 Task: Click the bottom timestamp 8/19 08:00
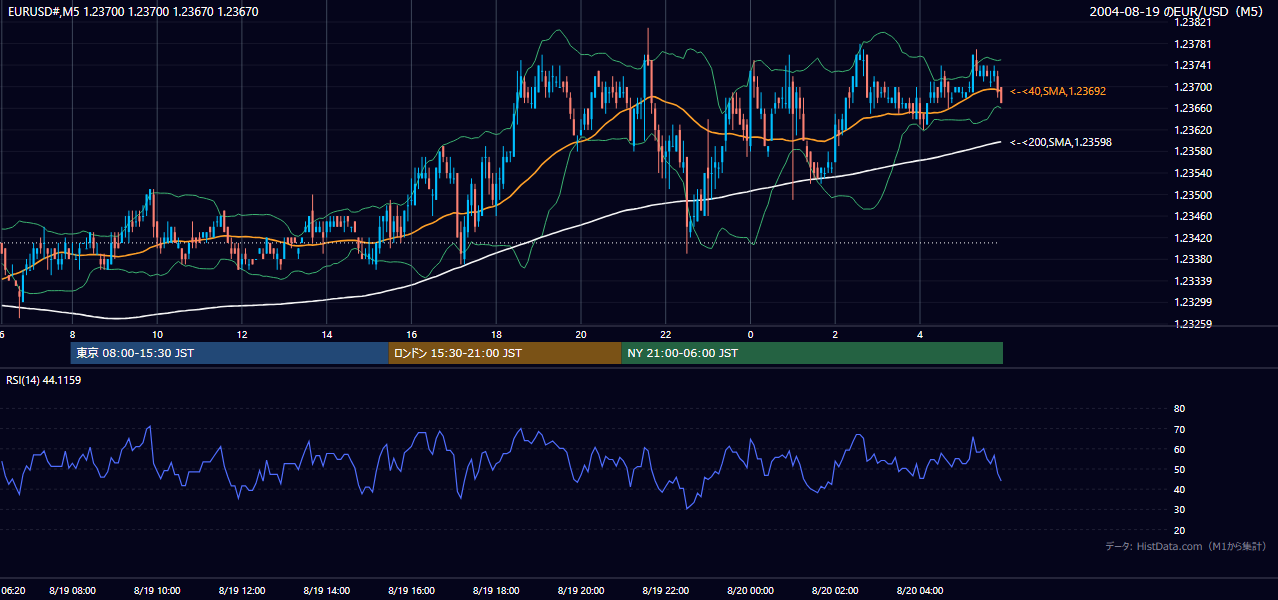(73, 591)
